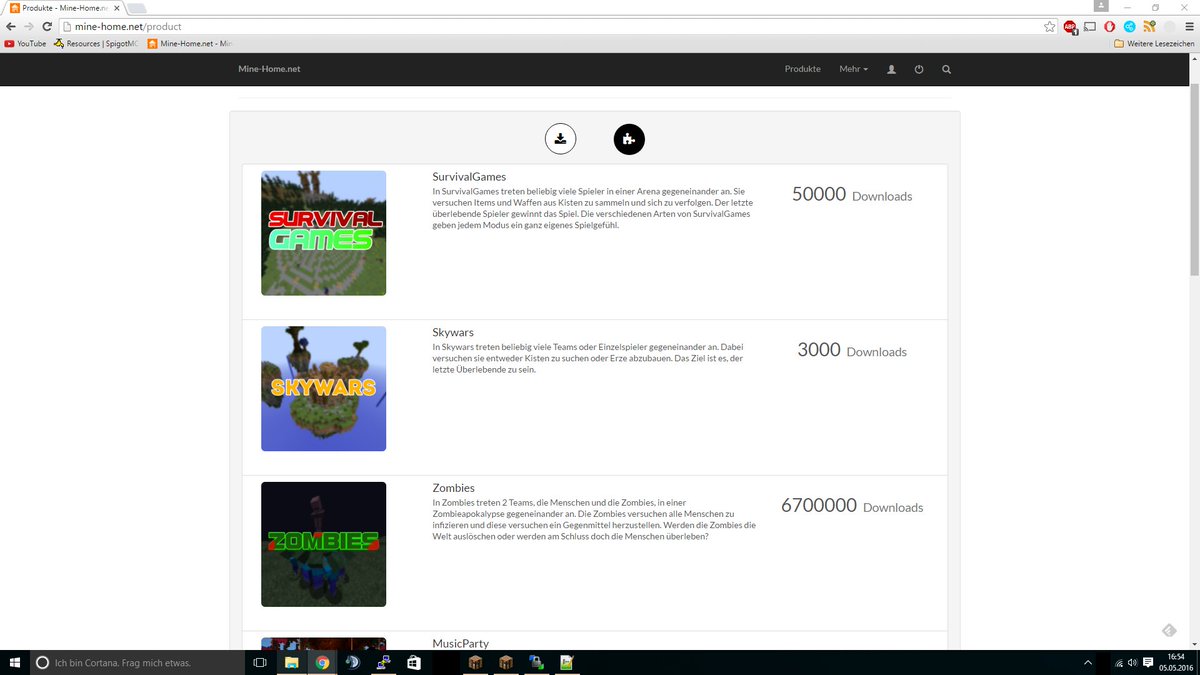Image resolution: width=1200 pixels, height=675 pixels.
Task: Open the user account icon in navbar
Action: 891,69
